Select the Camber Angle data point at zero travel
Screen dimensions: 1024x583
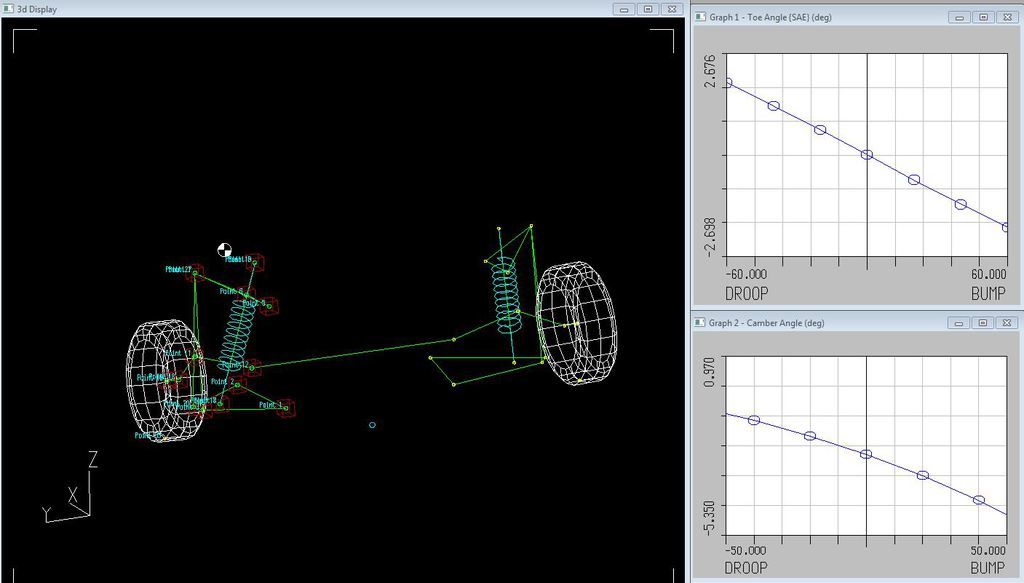click(866, 454)
